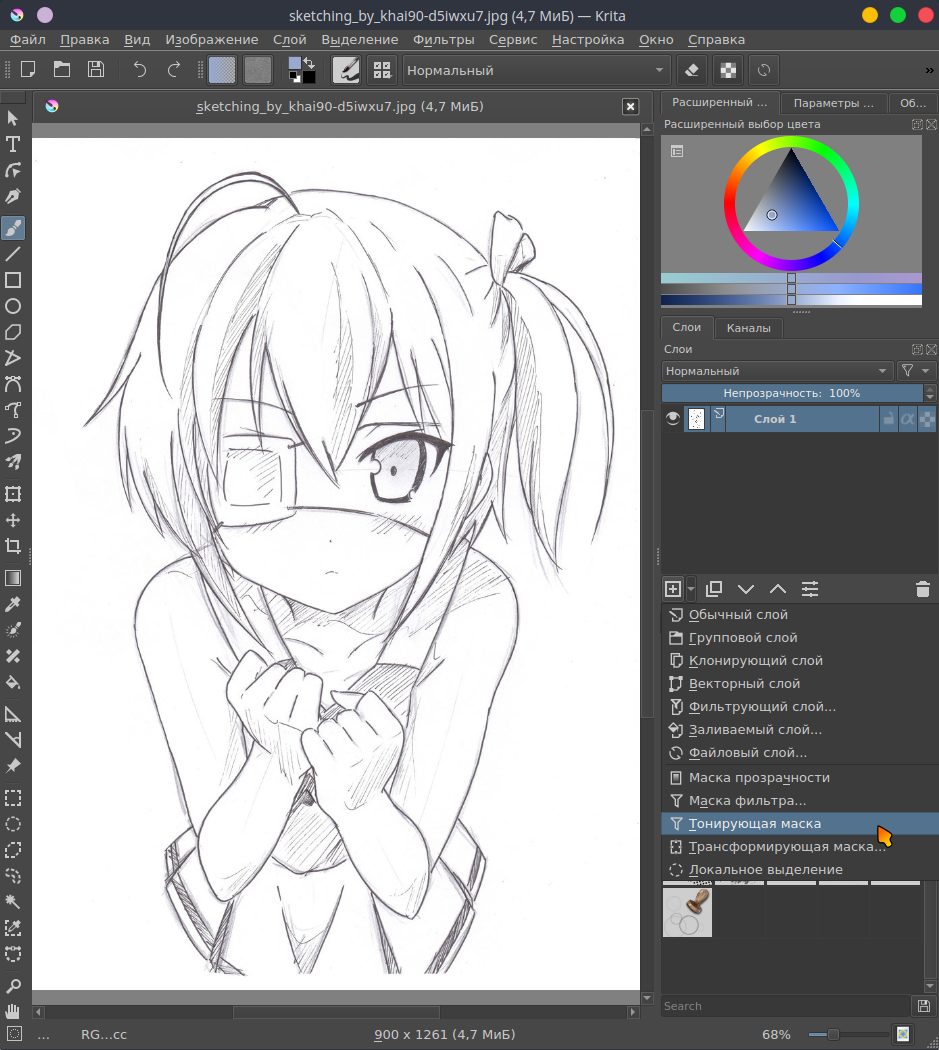Select the Calligraphy tool
939x1050 pixels.
[13, 197]
